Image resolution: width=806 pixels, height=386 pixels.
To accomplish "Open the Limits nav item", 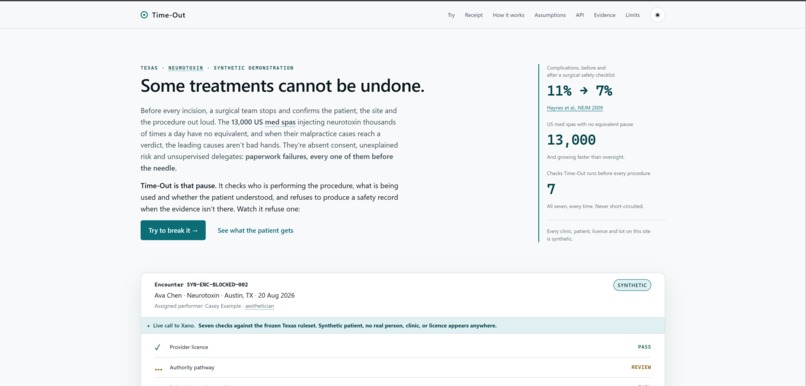I will pos(632,15).
